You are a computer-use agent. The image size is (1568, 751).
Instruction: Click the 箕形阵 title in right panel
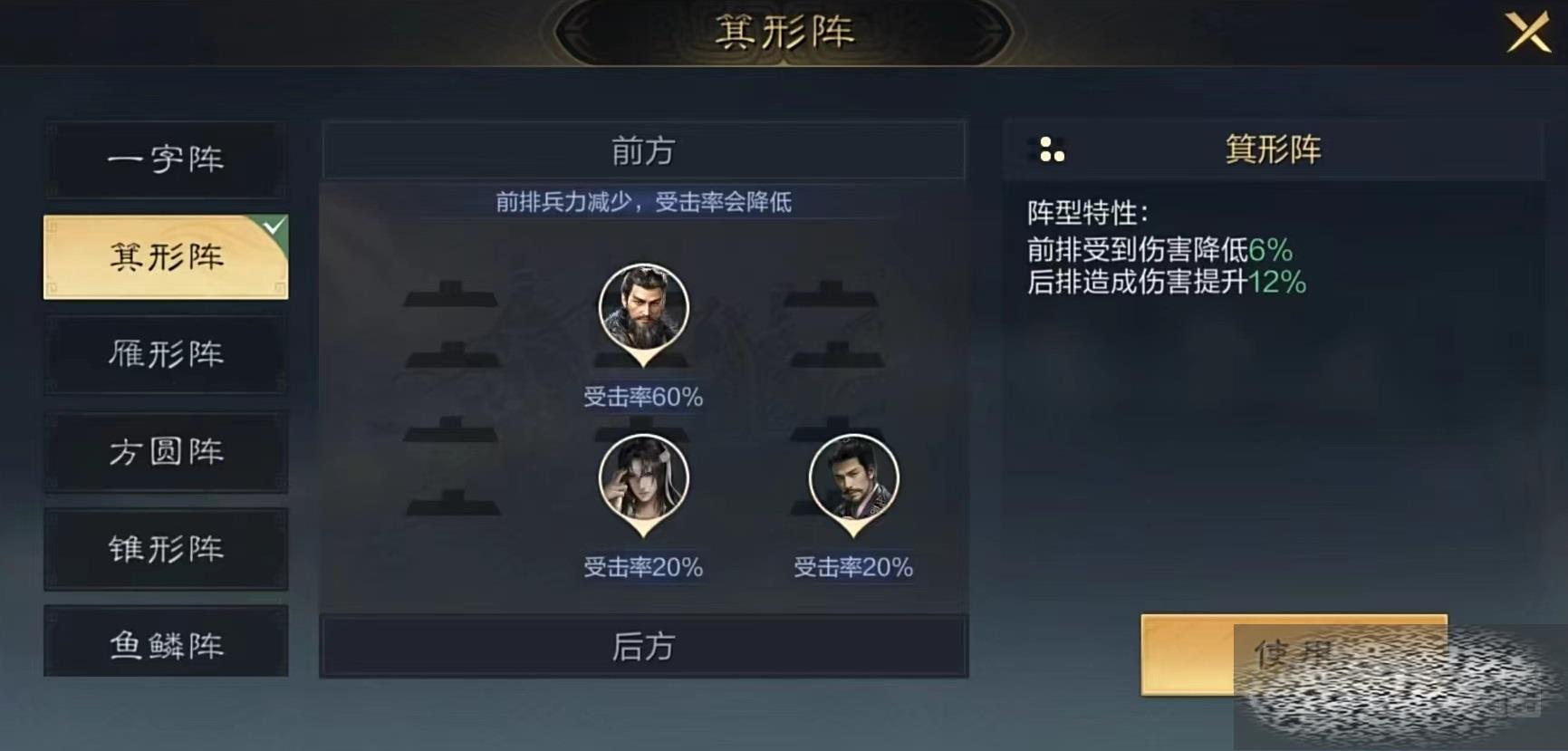(x=1273, y=149)
